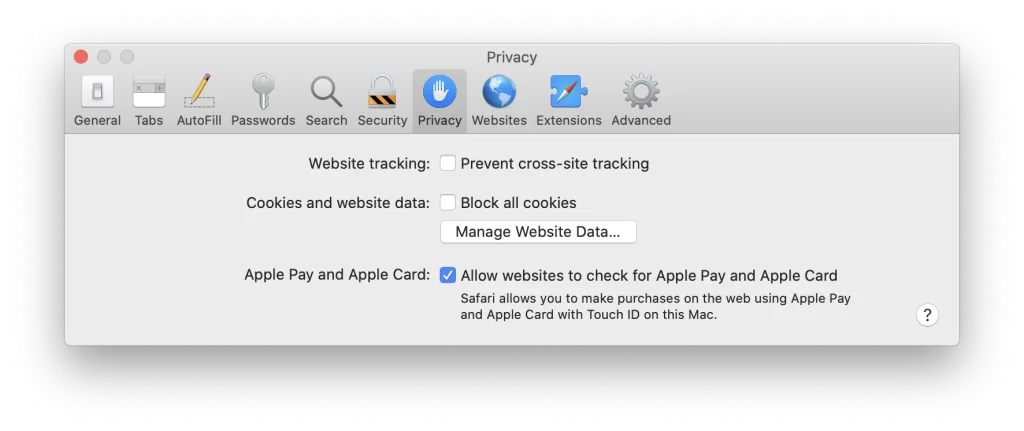Enable Prevent cross-site tracking
Image resolution: width=1024 pixels, height=431 pixels.
click(x=448, y=163)
